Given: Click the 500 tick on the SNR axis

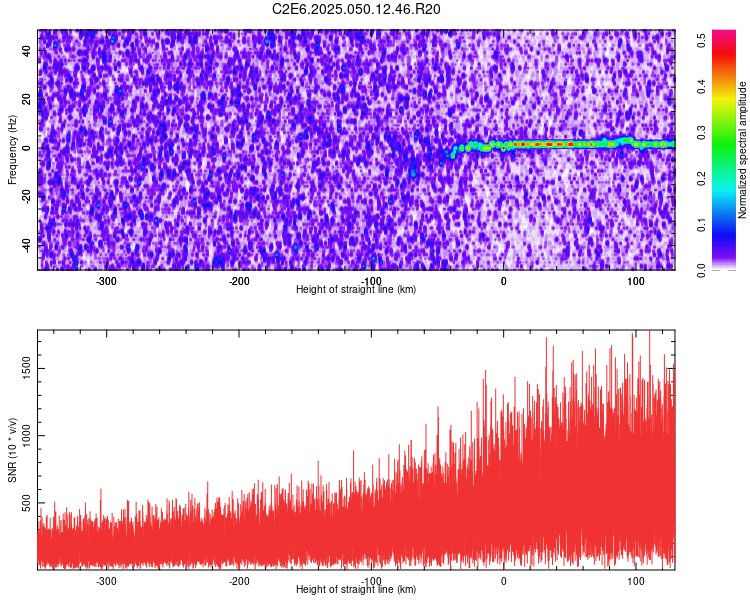Looking at the screenshot, I should coord(27,502).
